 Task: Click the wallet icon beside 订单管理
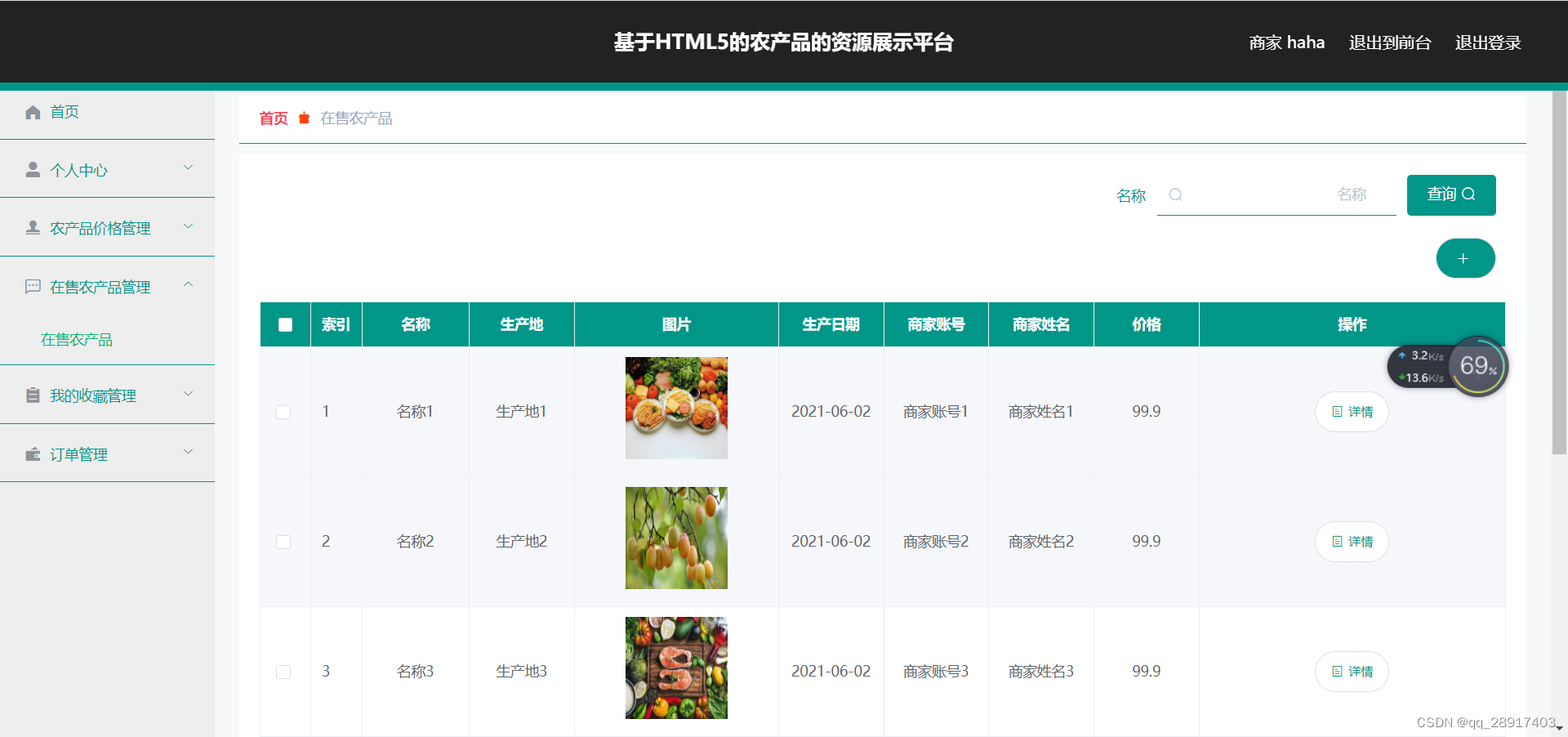click(x=33, y=453)
